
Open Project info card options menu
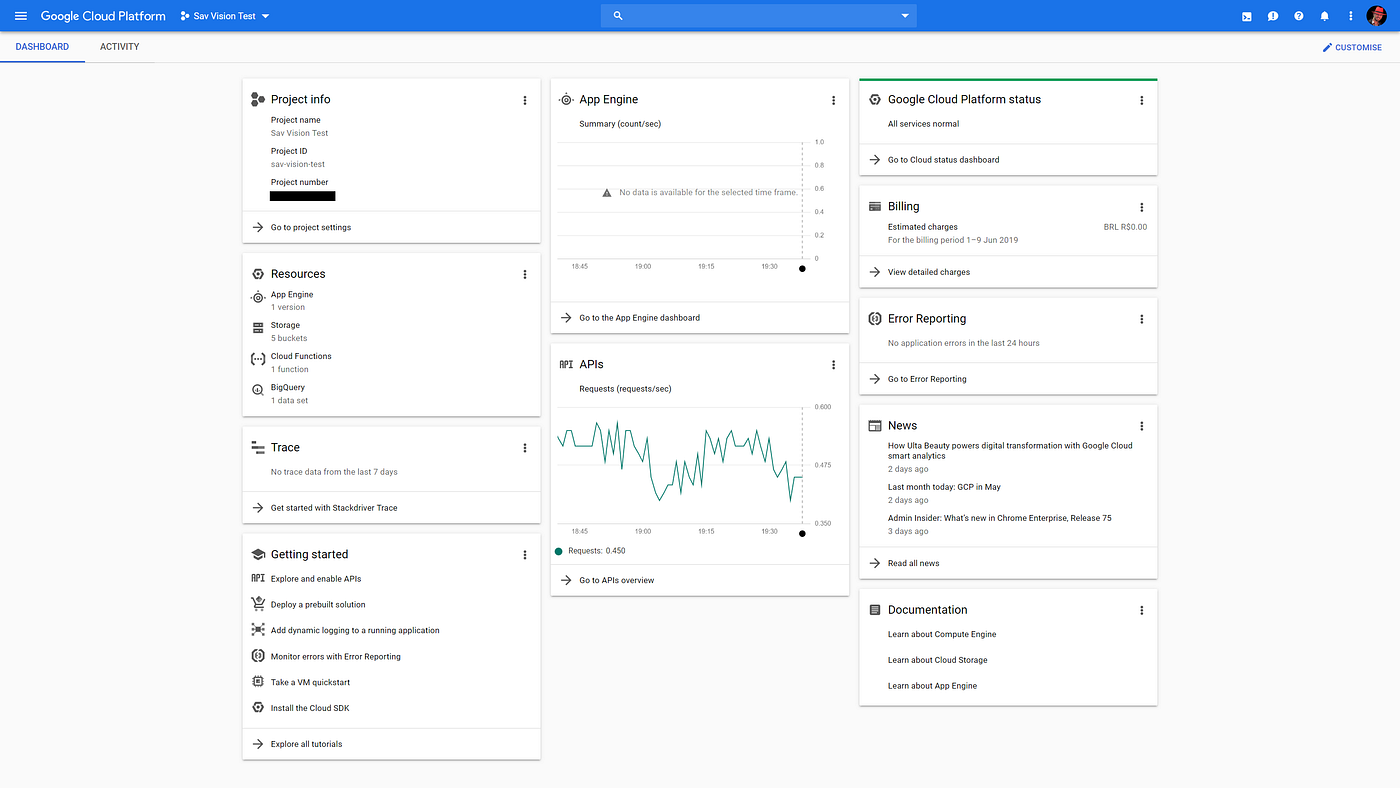tap(525, 100)
